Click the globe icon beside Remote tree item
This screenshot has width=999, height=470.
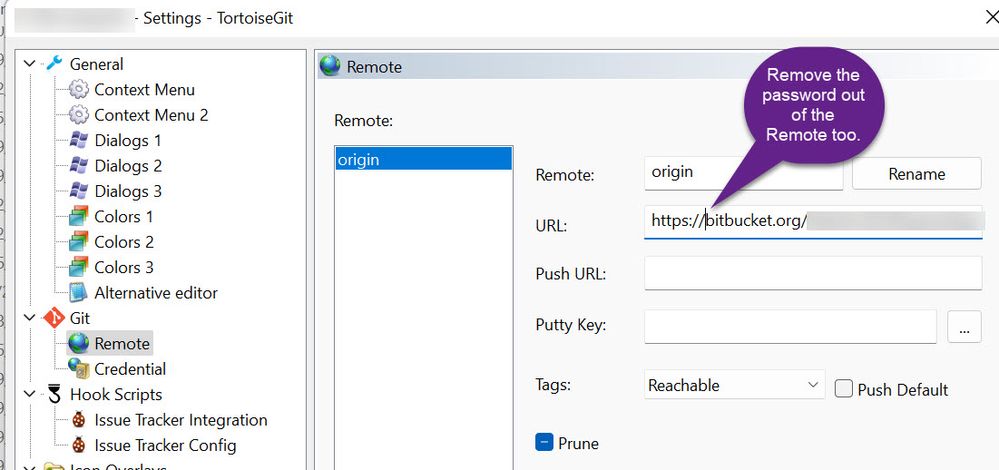coord(78,343)
